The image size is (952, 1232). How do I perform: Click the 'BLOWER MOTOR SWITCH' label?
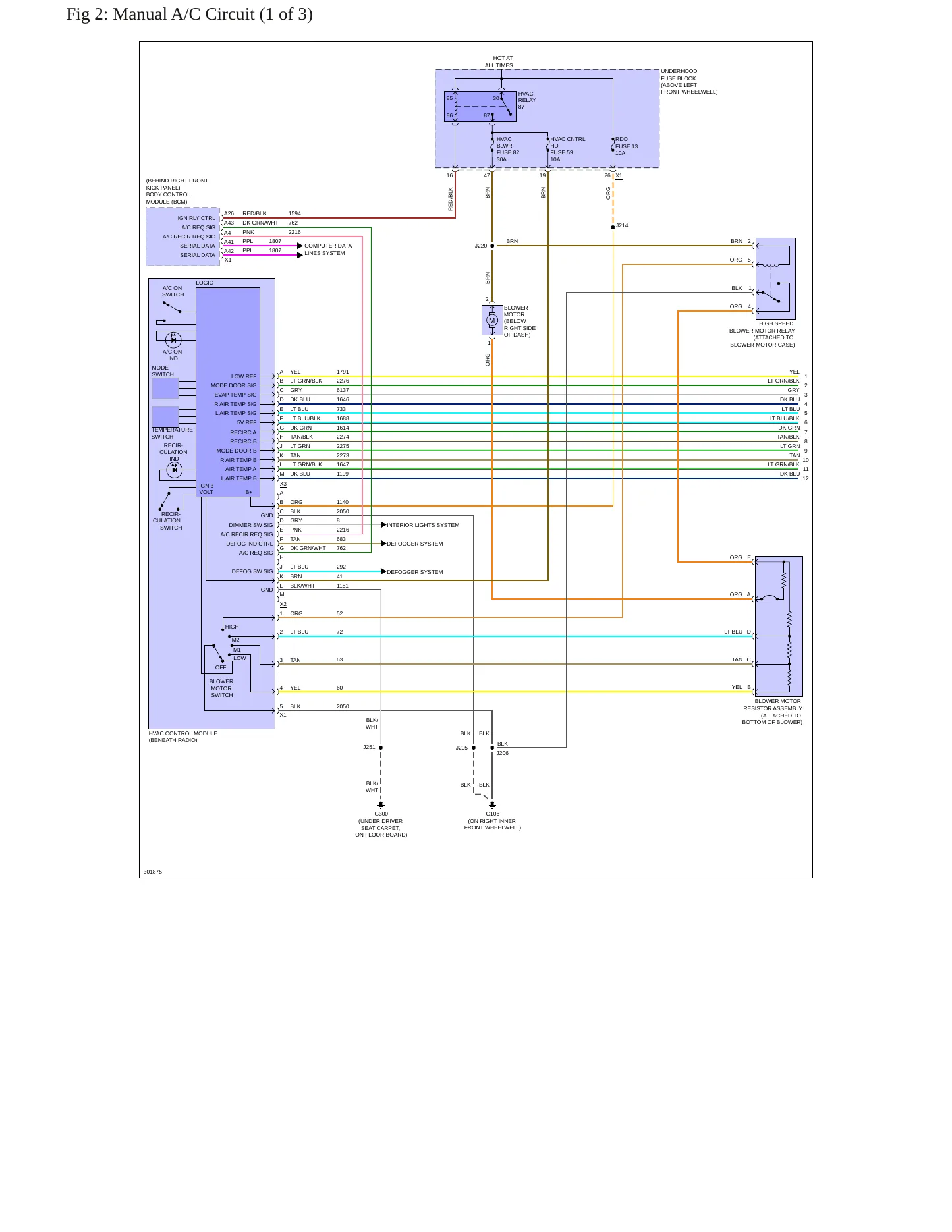pyautogui.click(x=221, y=688)
